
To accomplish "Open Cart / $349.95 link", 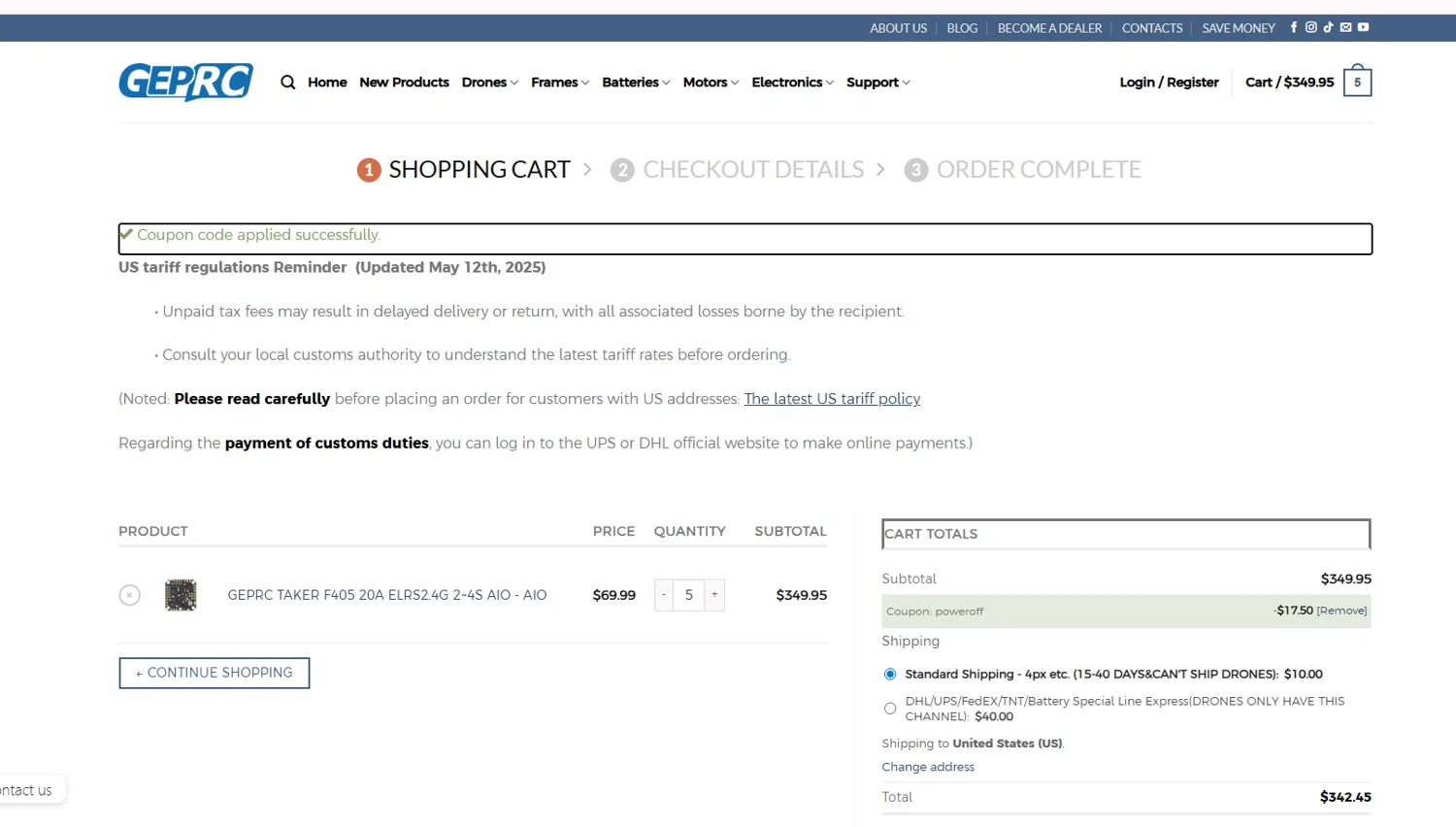I will [x=1289, y=83].
